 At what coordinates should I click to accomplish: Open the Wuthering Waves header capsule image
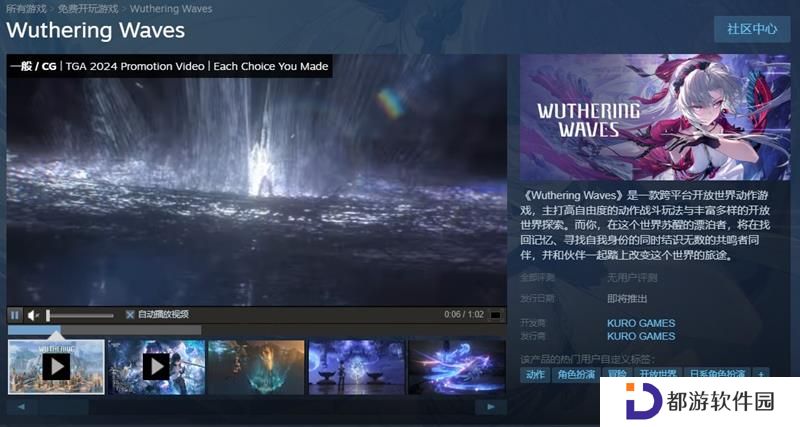[x=655, y=117]
